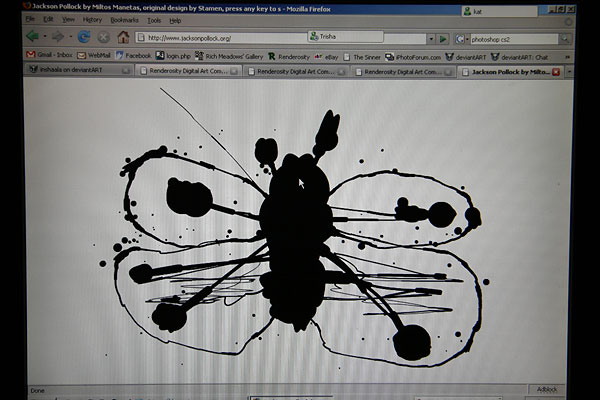This screenshot has width=600, height=400.
Task: Click the Stop loading icon
Action: coord(103,37)
